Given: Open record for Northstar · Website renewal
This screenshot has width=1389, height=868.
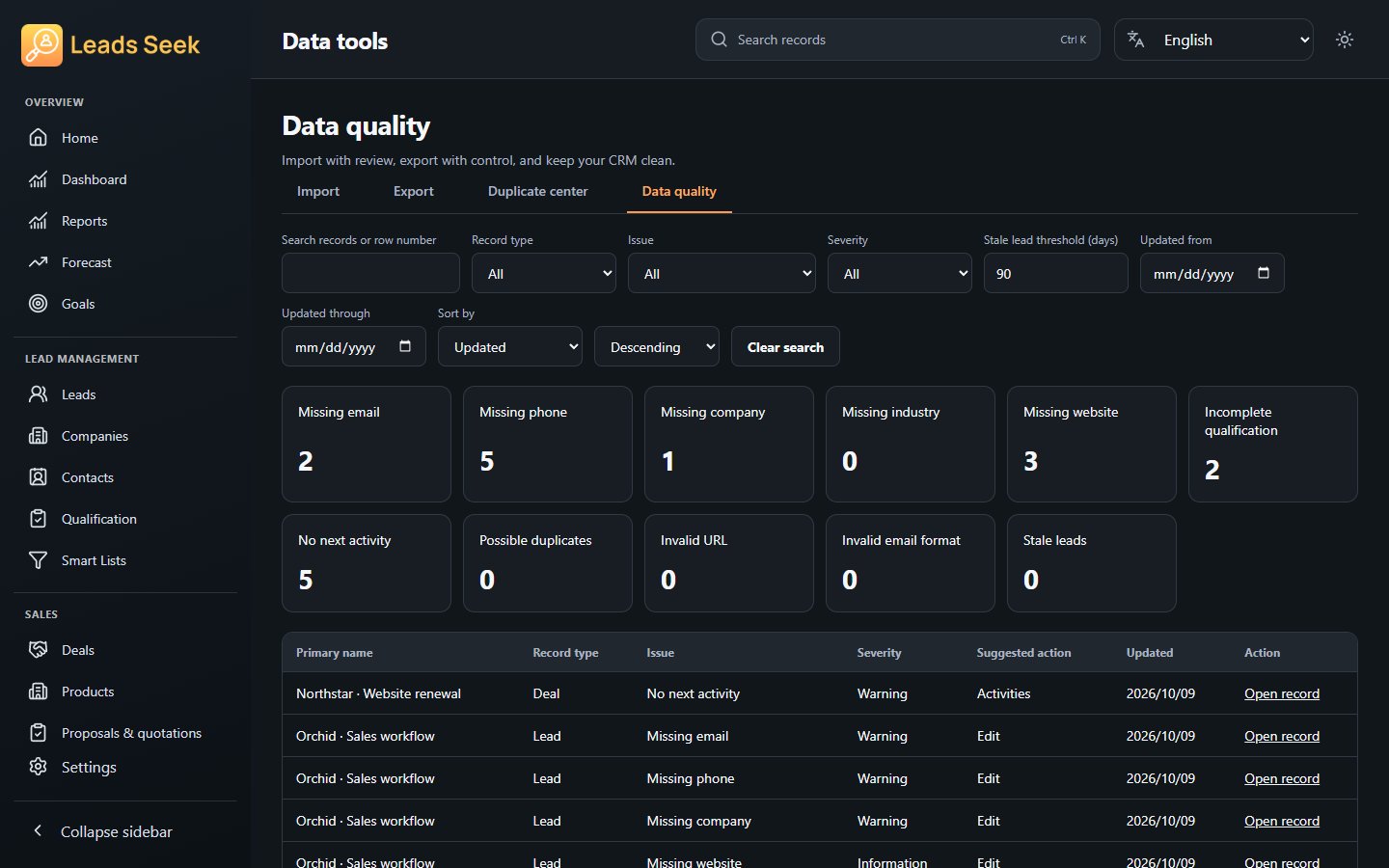Looking at the screenshot, I should pyautogui.click(x=1282, y=693).
